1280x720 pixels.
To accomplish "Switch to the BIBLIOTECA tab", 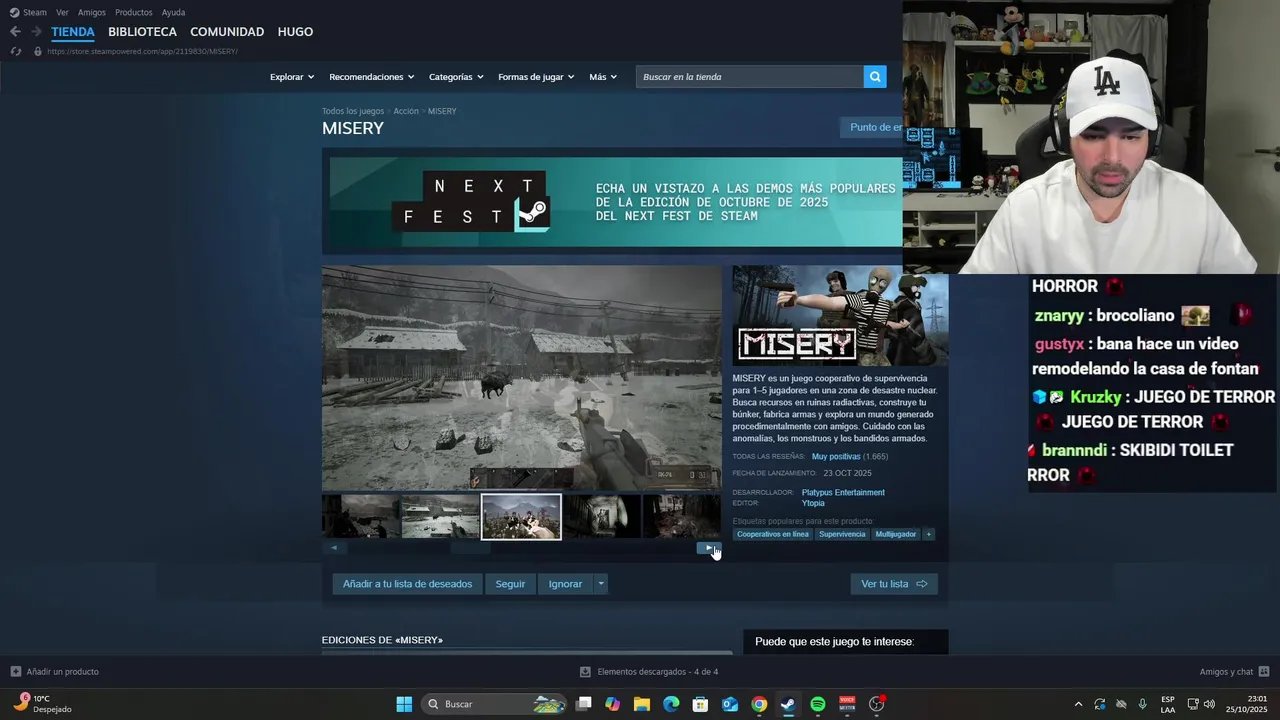I will [x=142, y=32].
